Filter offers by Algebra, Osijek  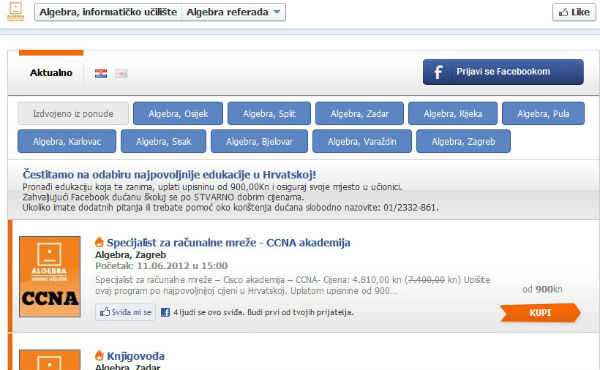178,113
